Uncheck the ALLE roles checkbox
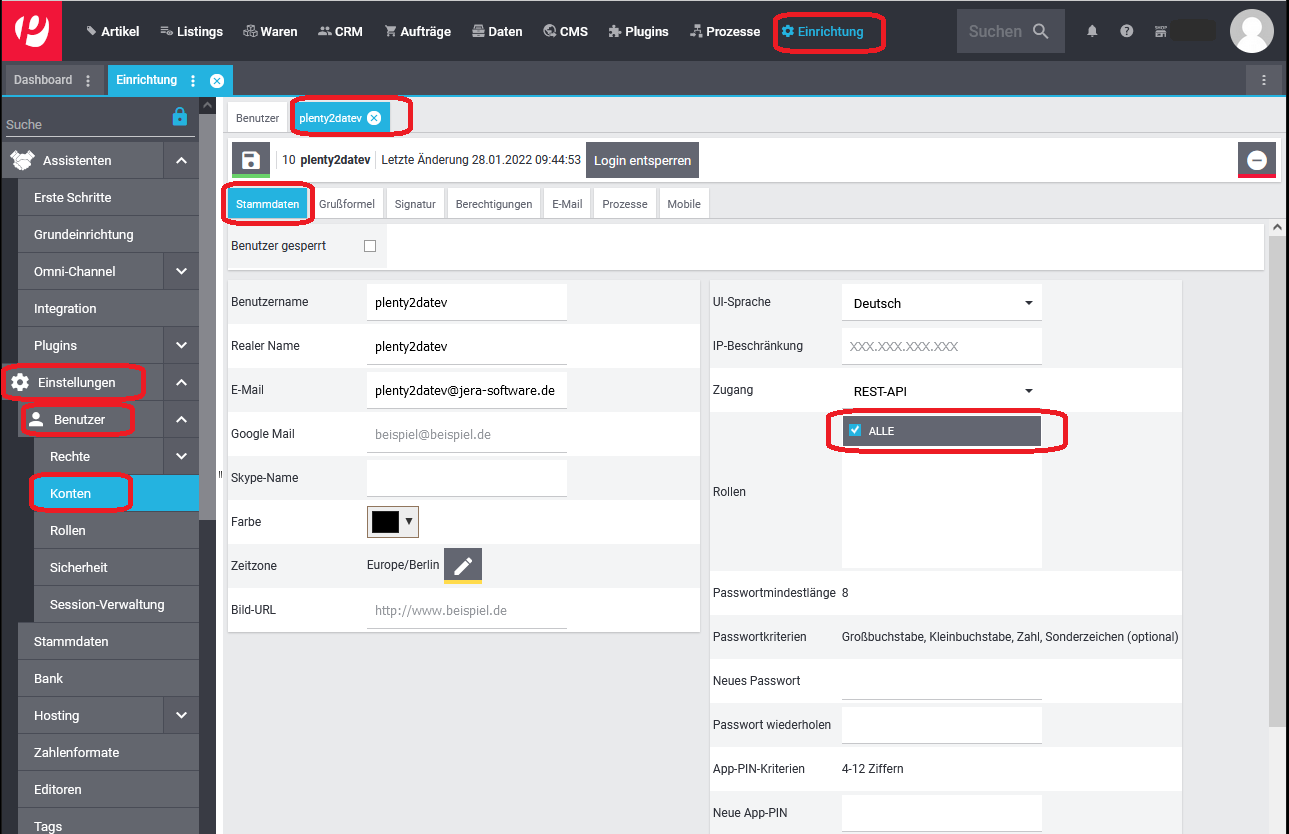Screen dimensions: 1289x834 [855, 430]
